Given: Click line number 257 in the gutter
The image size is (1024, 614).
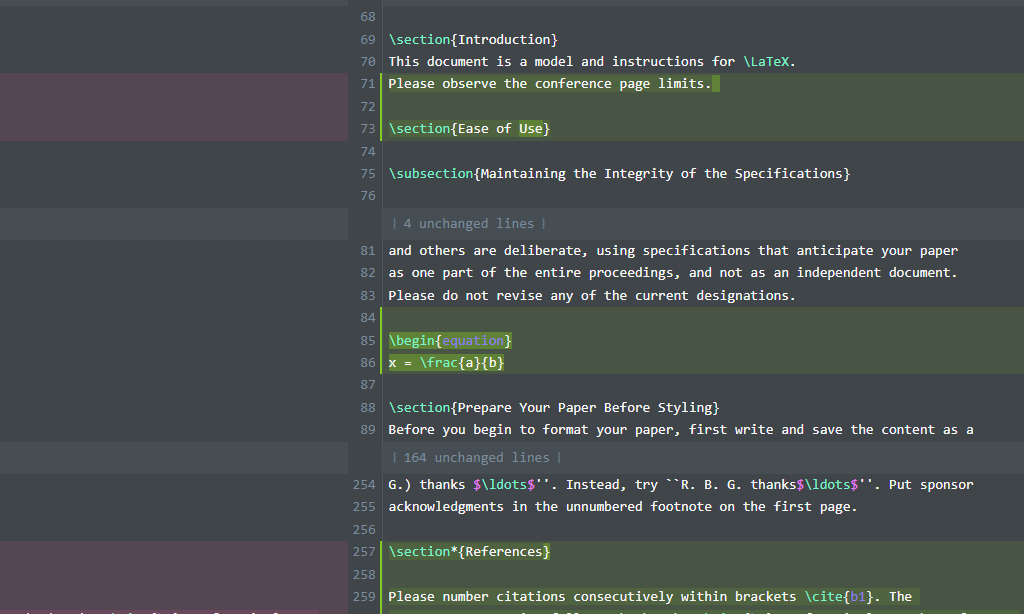Looking at the screenshot, I should click(x=364, y=551).
